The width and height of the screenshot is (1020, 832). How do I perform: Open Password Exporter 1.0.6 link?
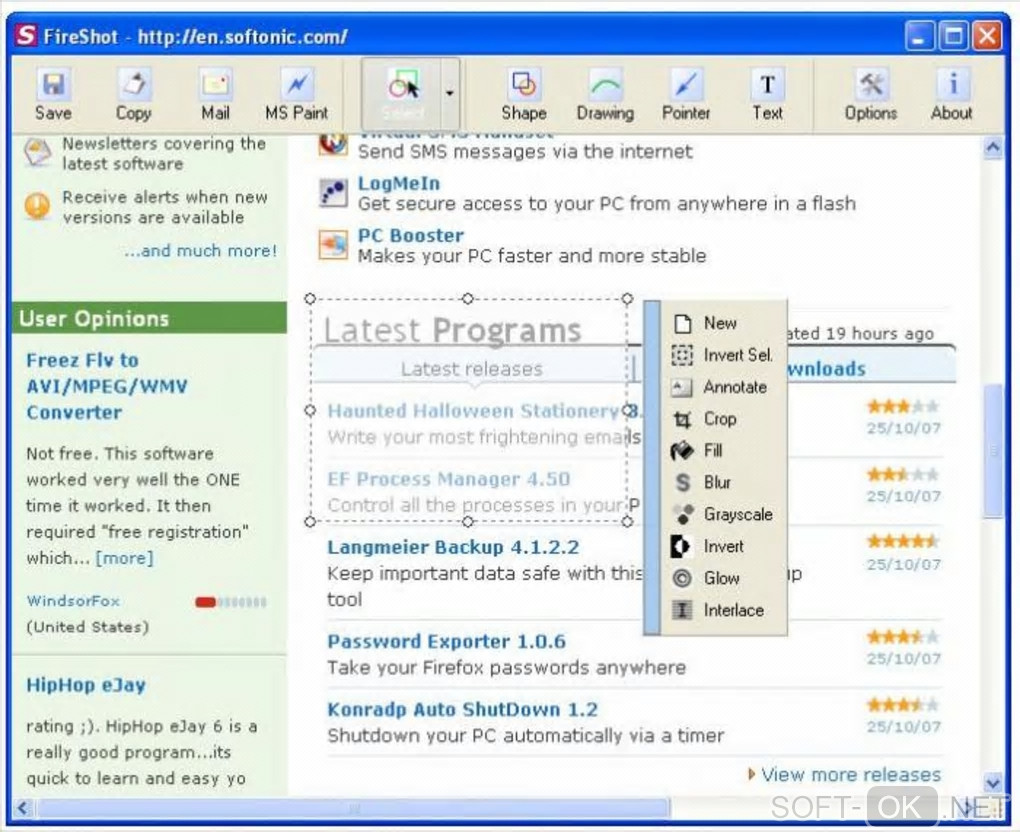(x=446, y=641)
